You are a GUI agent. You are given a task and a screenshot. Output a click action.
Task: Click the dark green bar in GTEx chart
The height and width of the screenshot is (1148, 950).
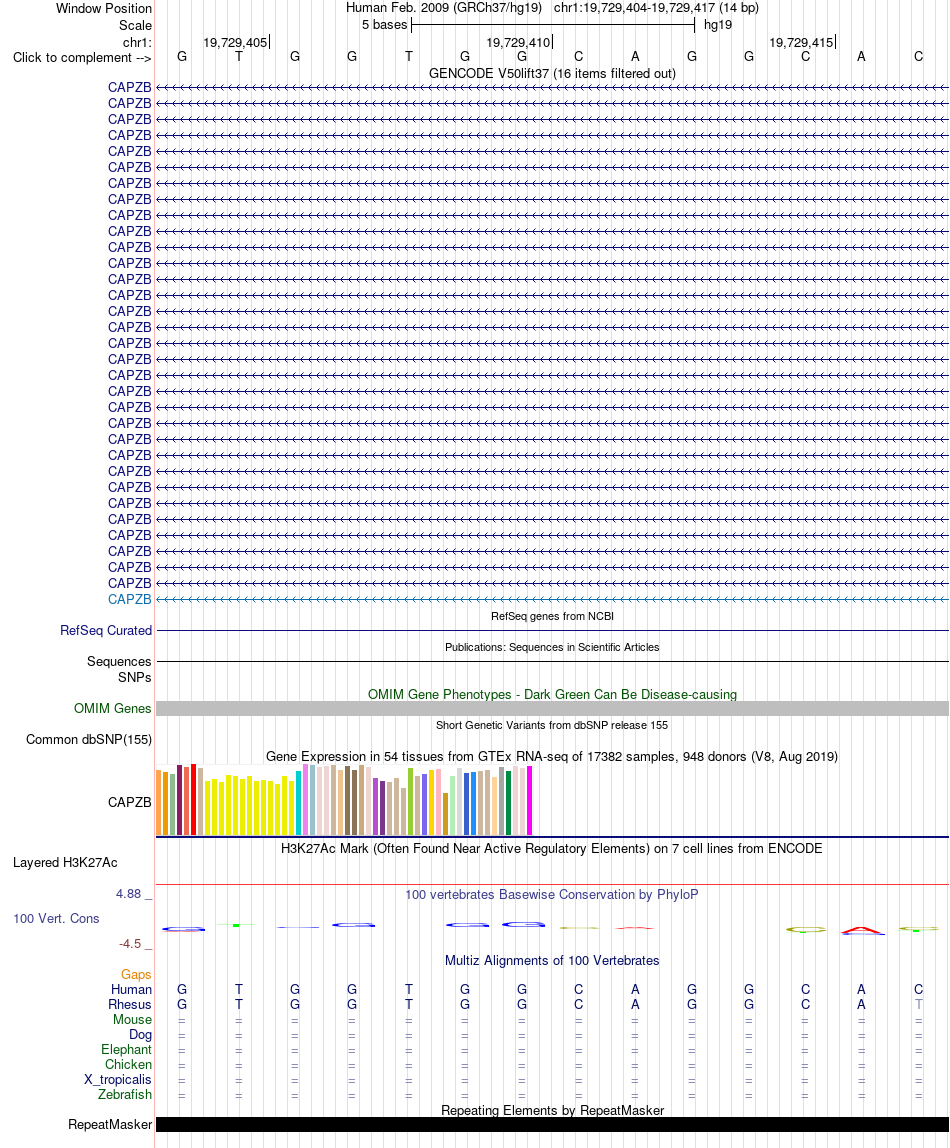[x=508, y=802]
